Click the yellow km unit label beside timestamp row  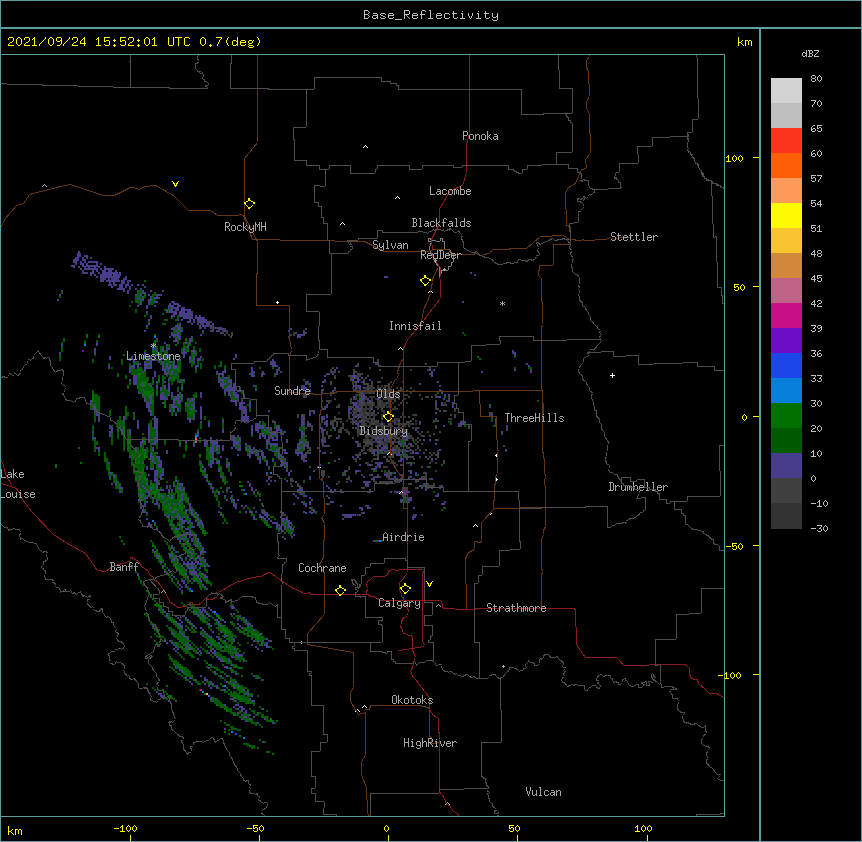pyautogui.click(x=745, y=42)
